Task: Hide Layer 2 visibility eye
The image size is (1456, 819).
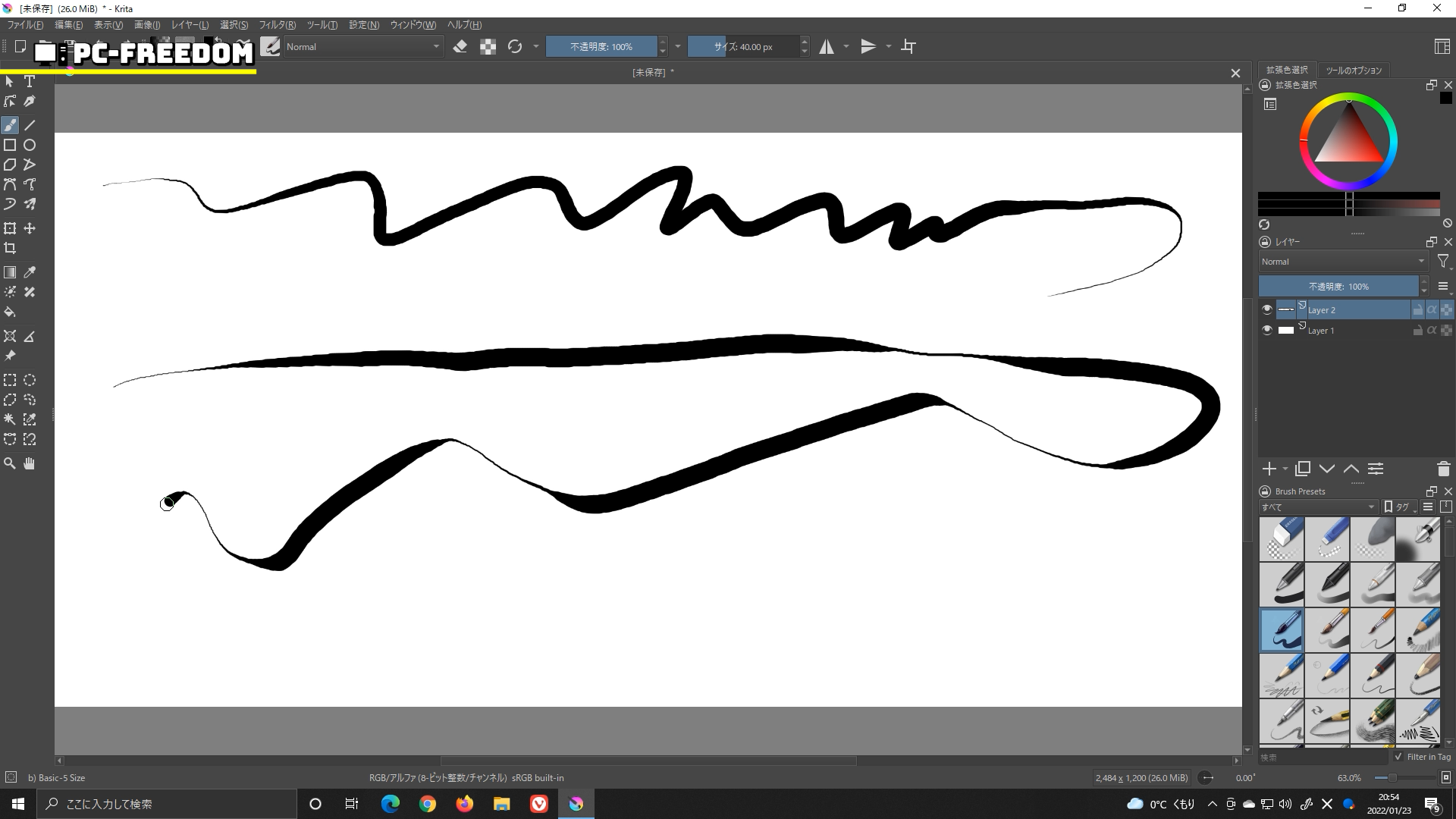Action: [x=1266, y=309]
